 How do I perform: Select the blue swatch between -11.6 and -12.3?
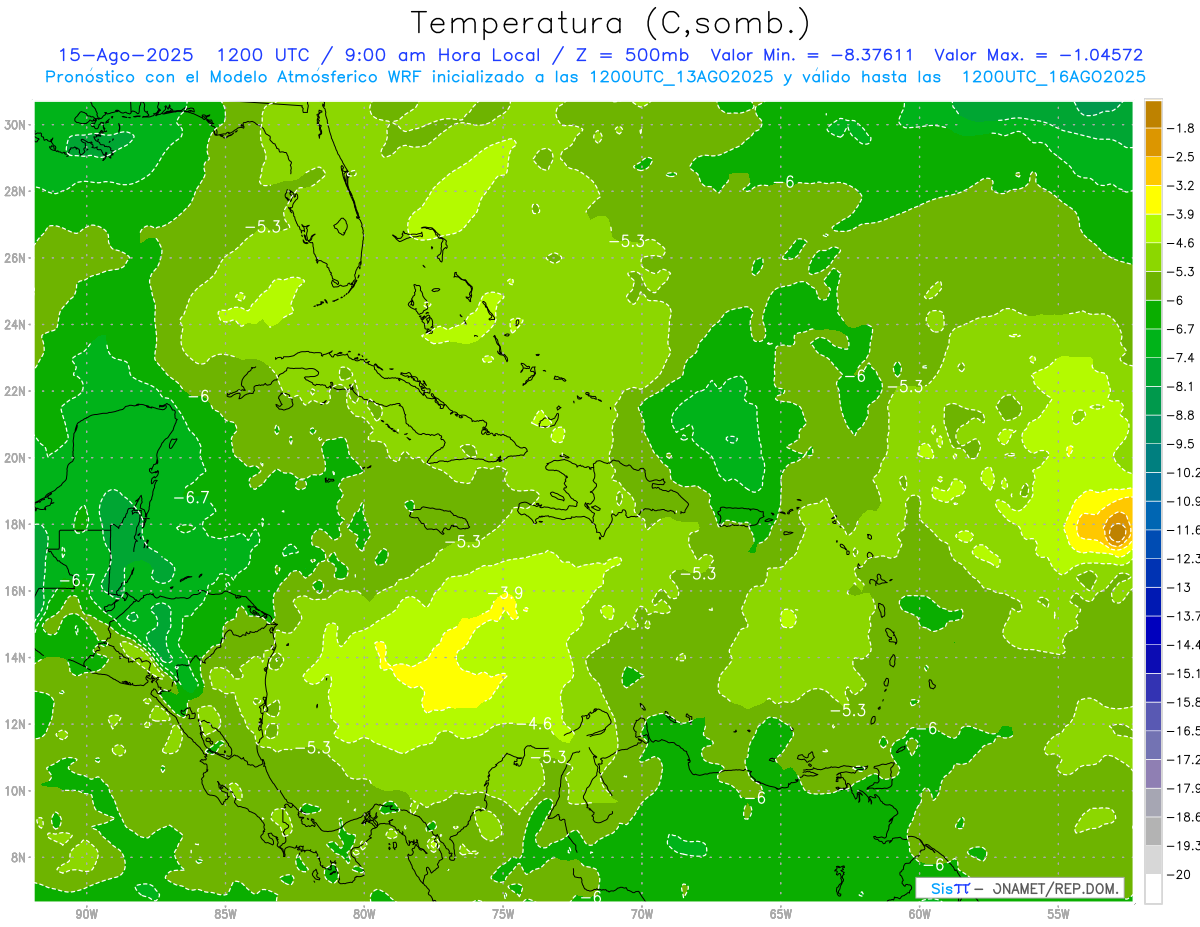1153,543
